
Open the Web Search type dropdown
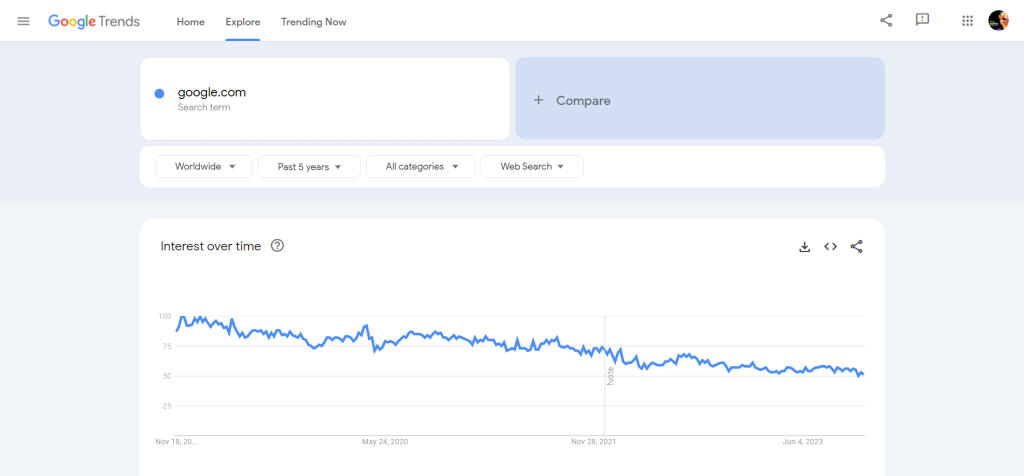pyautogui.click(x=532, y=167)
